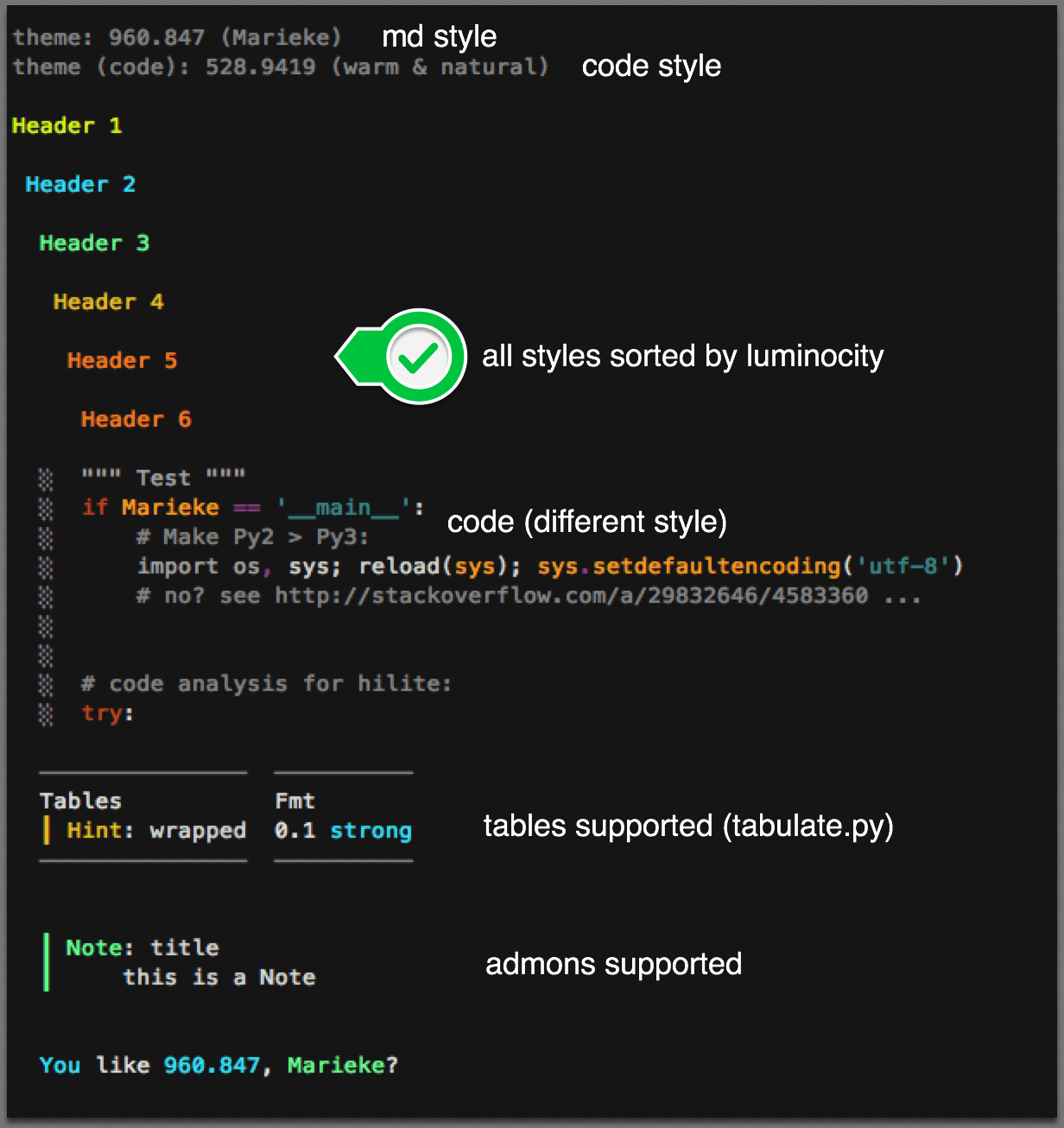Click the yellow bar before "Hint"
Screen dimensions: 1064x1128
47,830
